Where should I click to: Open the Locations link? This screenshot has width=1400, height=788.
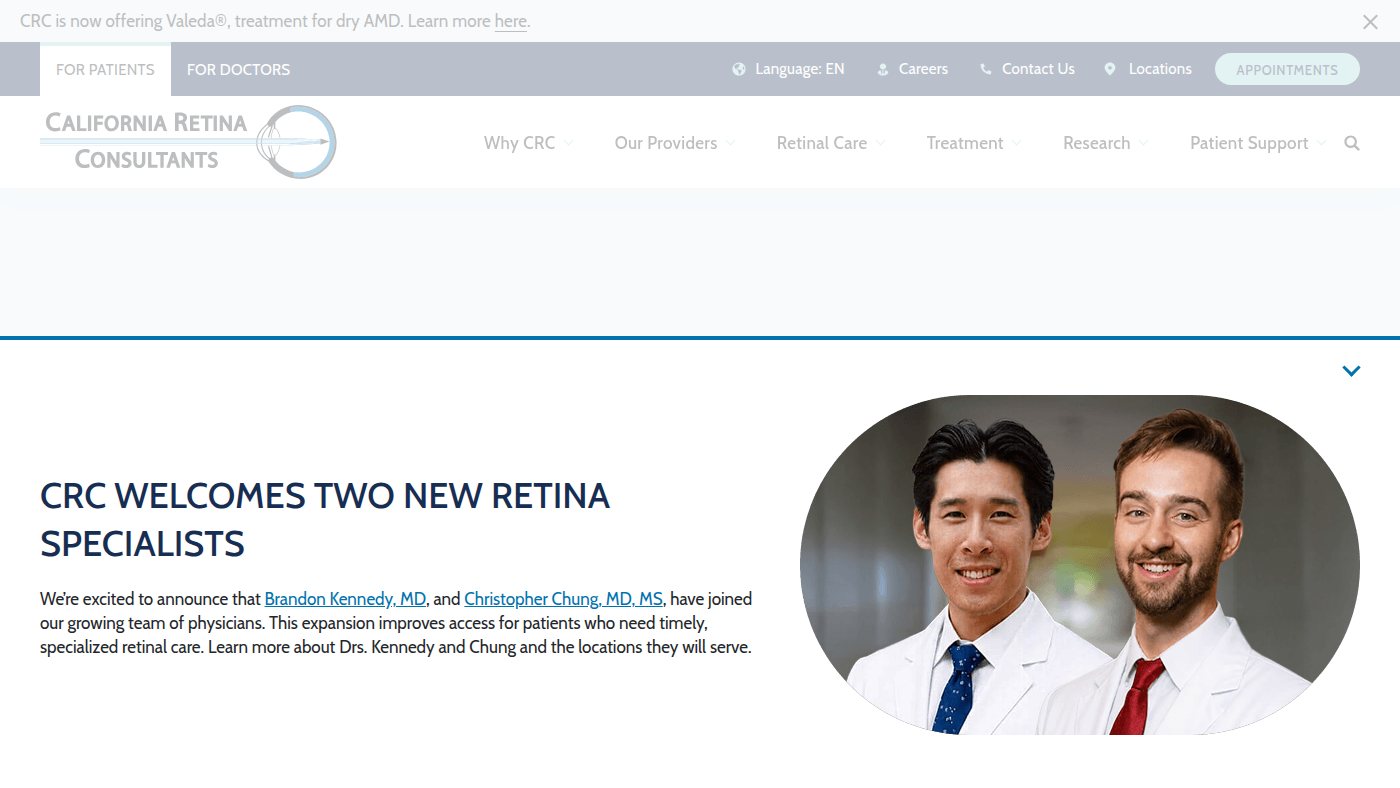1160,69
